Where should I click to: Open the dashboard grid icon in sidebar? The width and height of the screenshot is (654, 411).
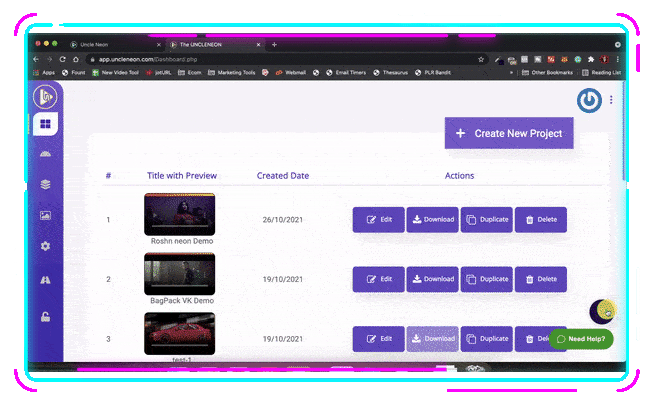click(45, 124)
